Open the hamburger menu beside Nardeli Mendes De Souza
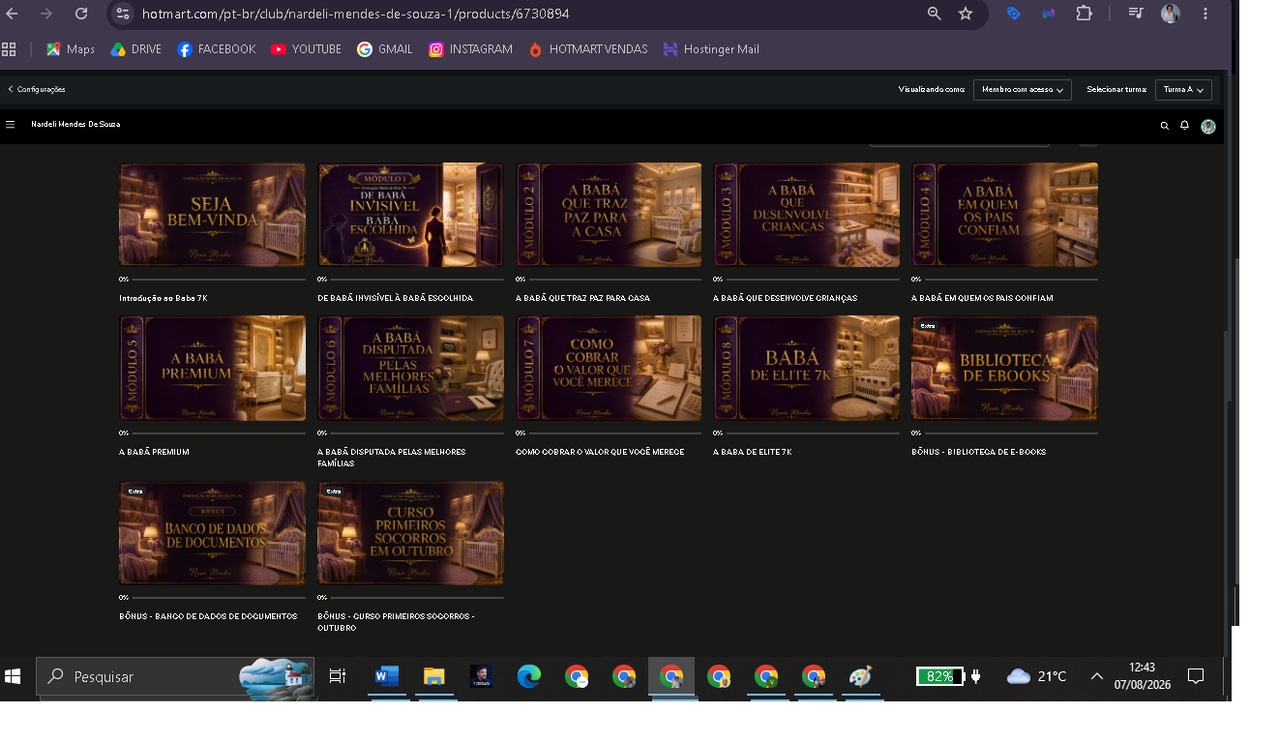Screen dimensions: 1280x743 (x=10, y=125)
